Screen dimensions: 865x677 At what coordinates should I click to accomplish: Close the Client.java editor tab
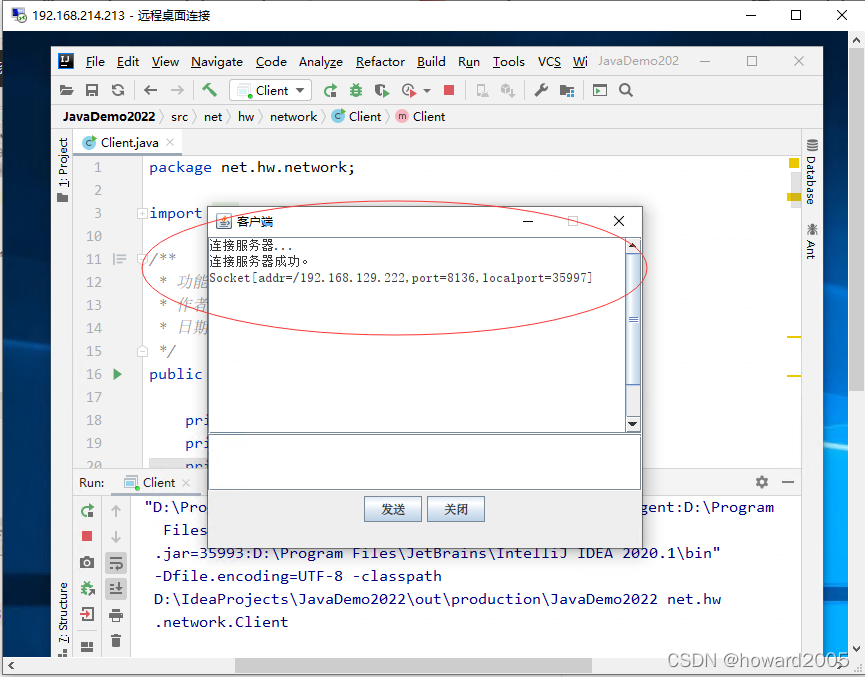click(x=170, y=142)
